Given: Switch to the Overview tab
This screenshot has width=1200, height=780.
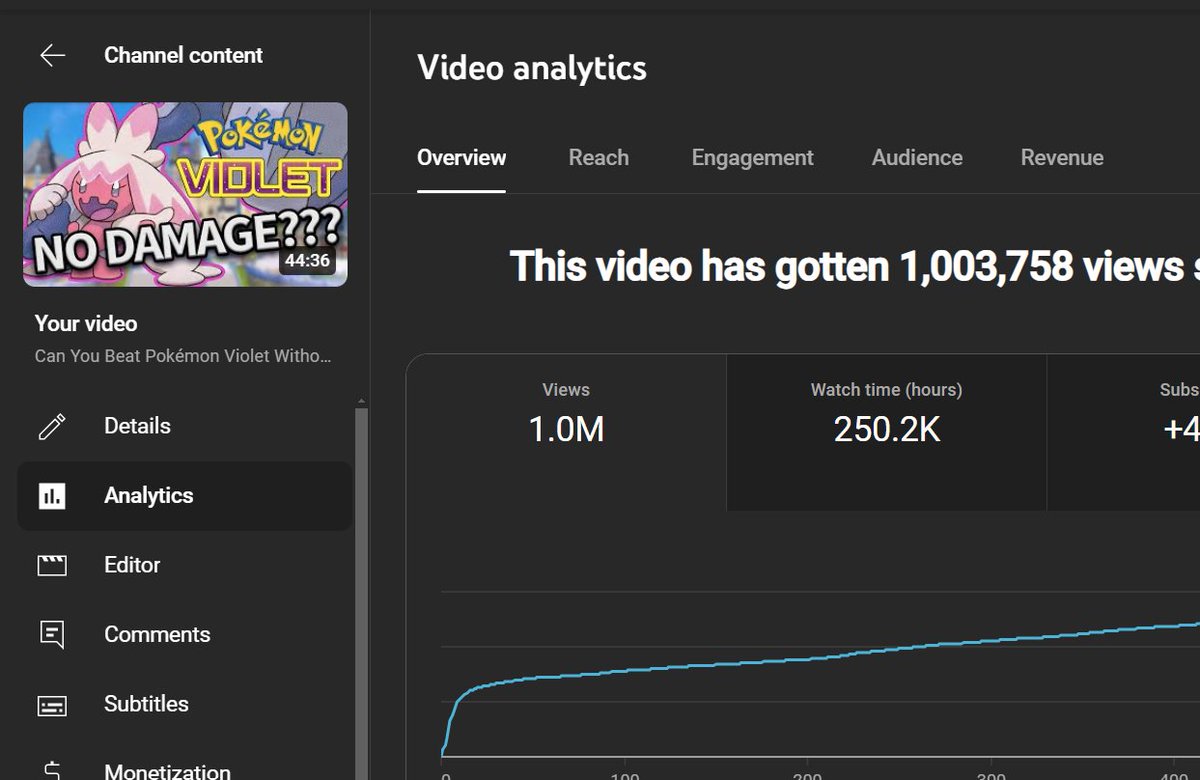Looking at the screenshot, I should tap(461, 158).
